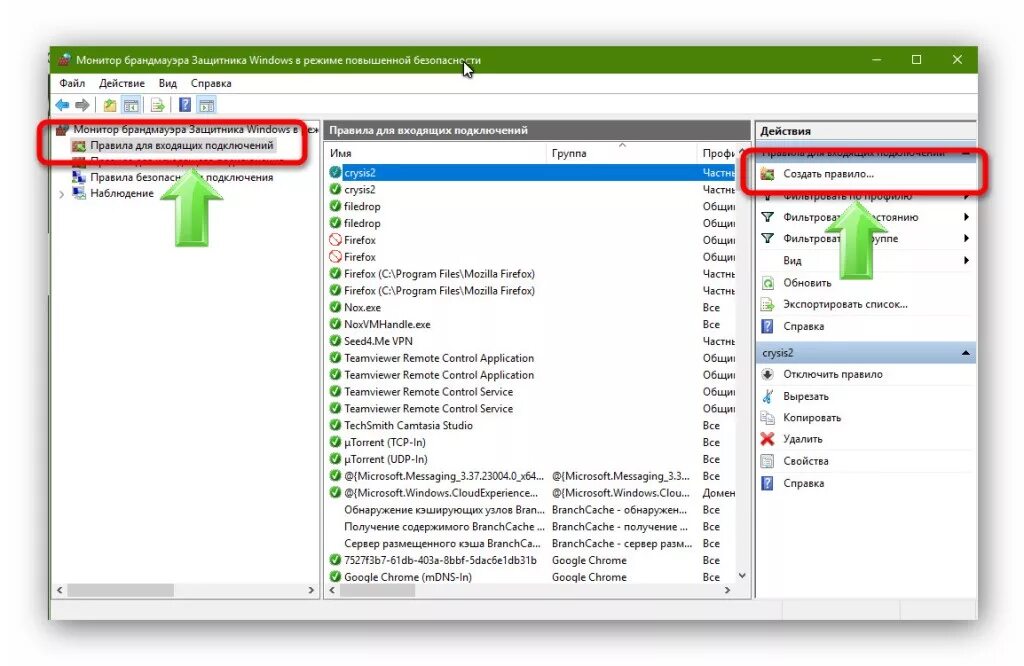Screen dimensions: 1024x666
Task: Select Наблюдение tree node
Action: 122,193
